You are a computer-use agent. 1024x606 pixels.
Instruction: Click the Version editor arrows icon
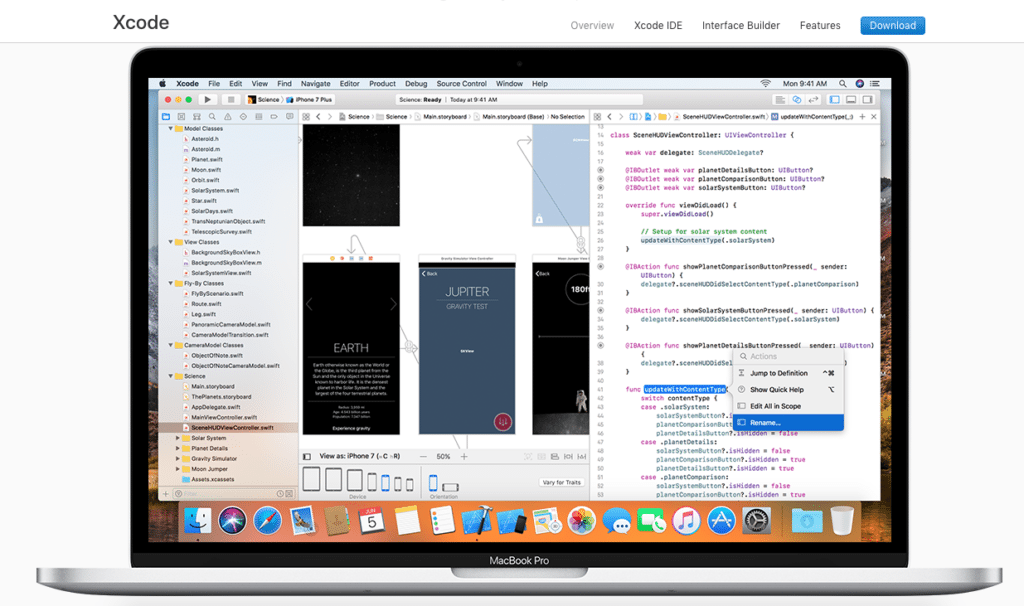(x=811, y=100)
